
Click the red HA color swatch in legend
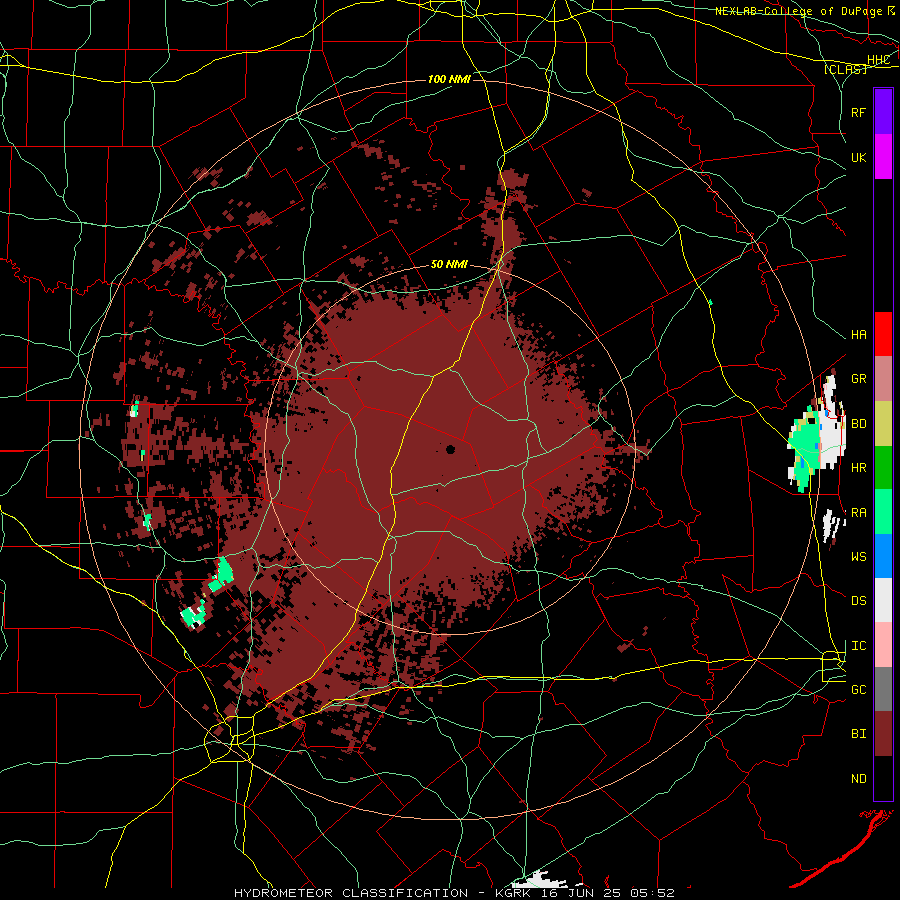click(x=883, y=334)
